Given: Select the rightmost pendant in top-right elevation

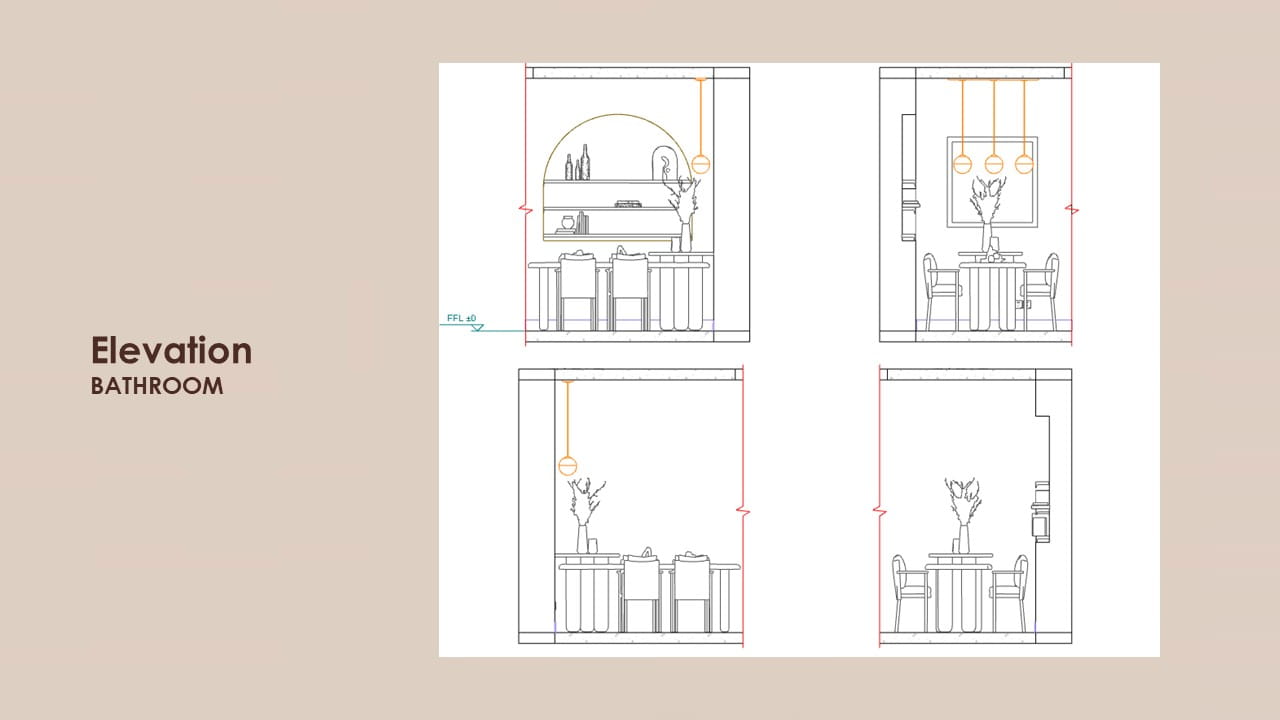Looking at the screenshot, I should [x=1024, y=164].
